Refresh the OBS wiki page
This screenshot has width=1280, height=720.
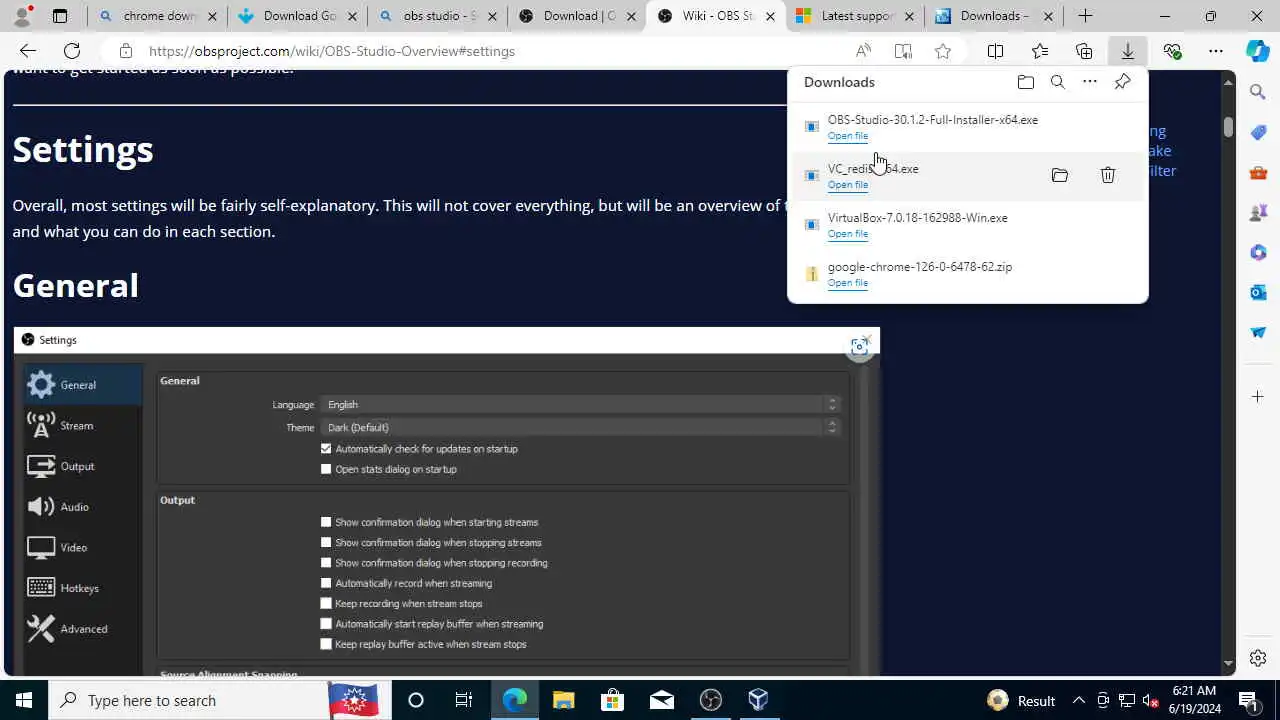click(72, 51)
